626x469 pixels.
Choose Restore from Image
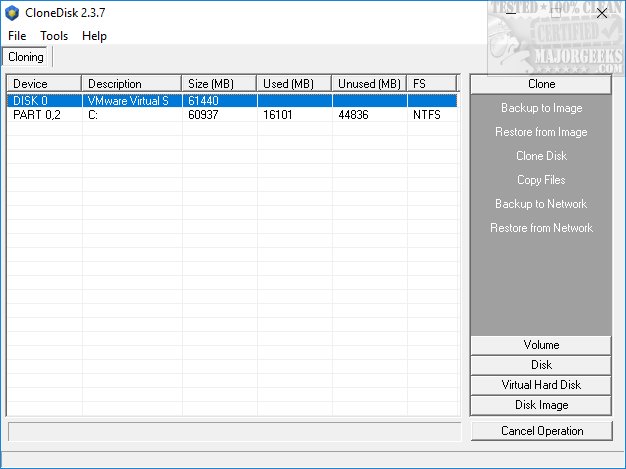point(541,132)
